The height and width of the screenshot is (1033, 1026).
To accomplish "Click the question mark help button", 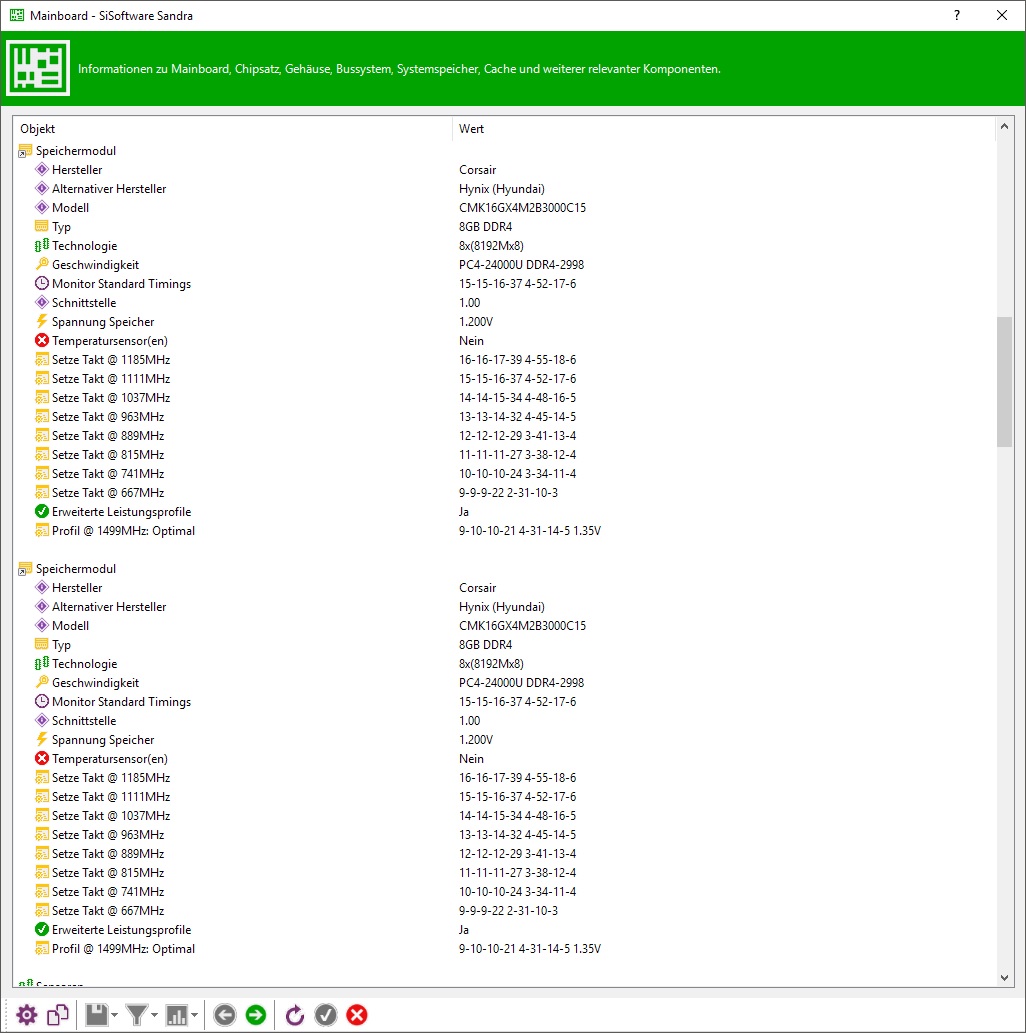I will (x=957, y=15).
